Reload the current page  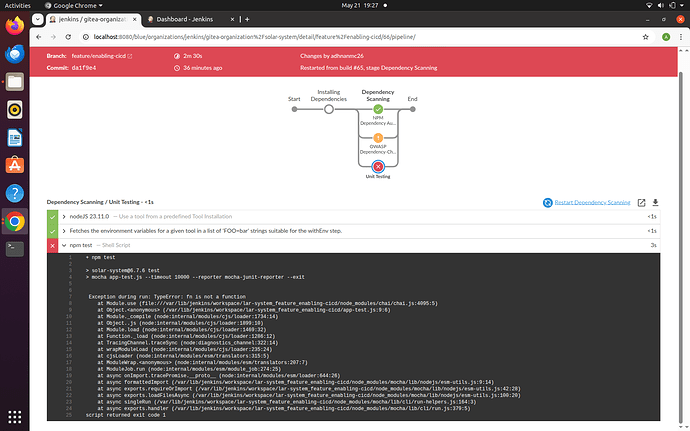[x=68, y=37]
